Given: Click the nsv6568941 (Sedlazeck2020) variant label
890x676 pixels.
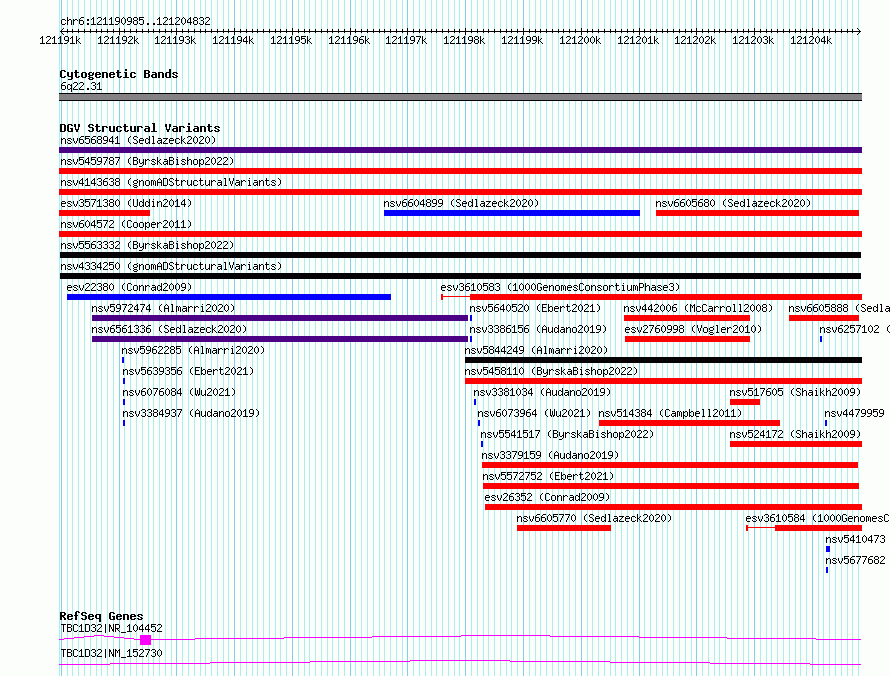Looking at the screenshot, I should 138,140.
